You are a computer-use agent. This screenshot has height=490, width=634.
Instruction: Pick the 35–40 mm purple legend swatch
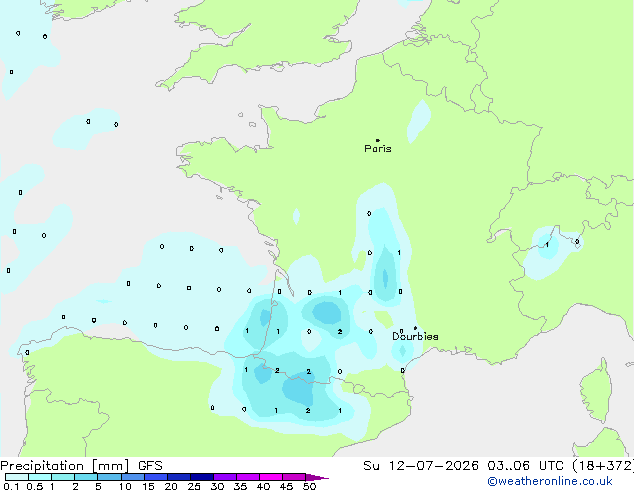[x=248, y=477]
